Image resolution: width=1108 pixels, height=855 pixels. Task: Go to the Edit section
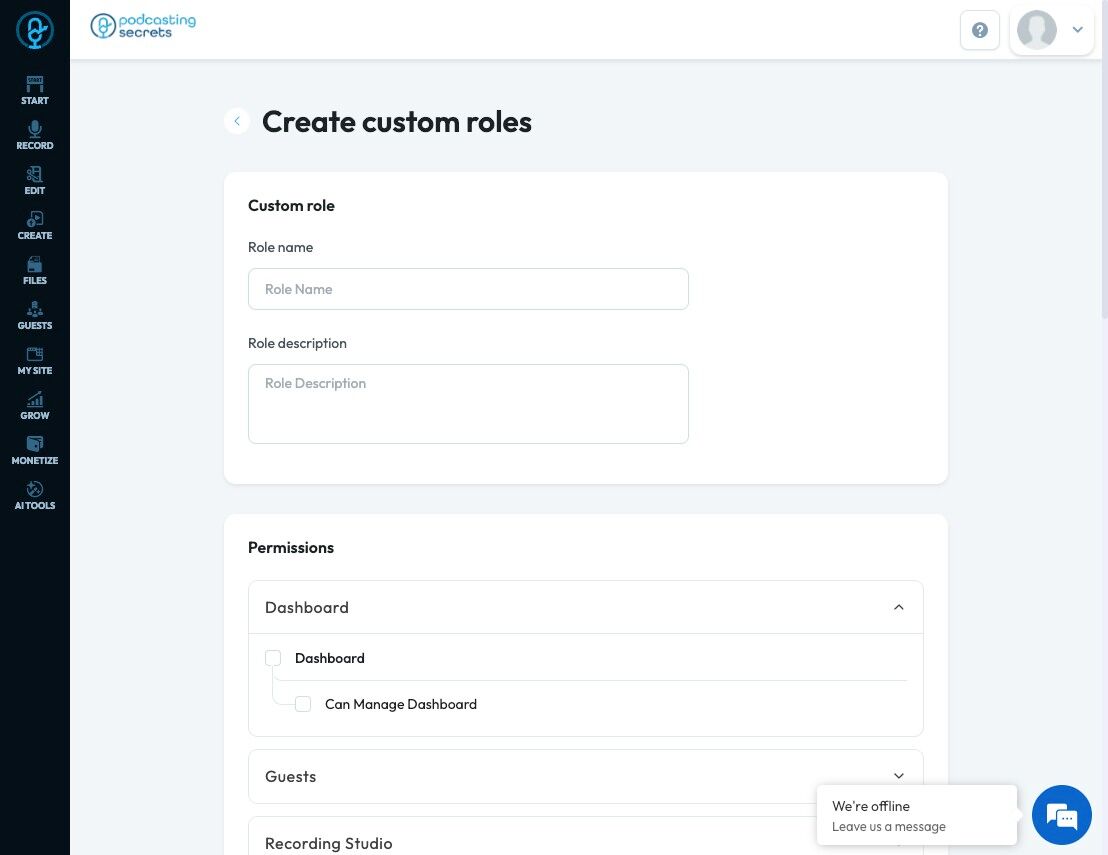click(35, 180)
